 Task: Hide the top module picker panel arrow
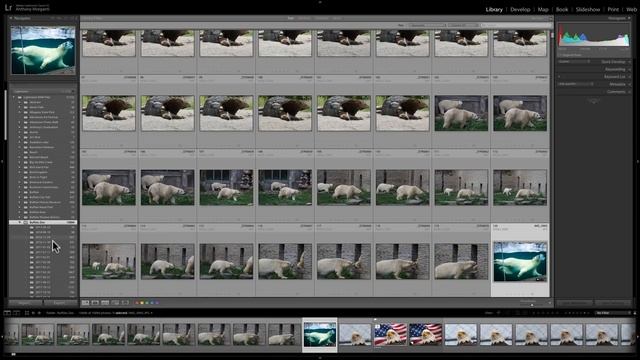click(x=320, y=2)
